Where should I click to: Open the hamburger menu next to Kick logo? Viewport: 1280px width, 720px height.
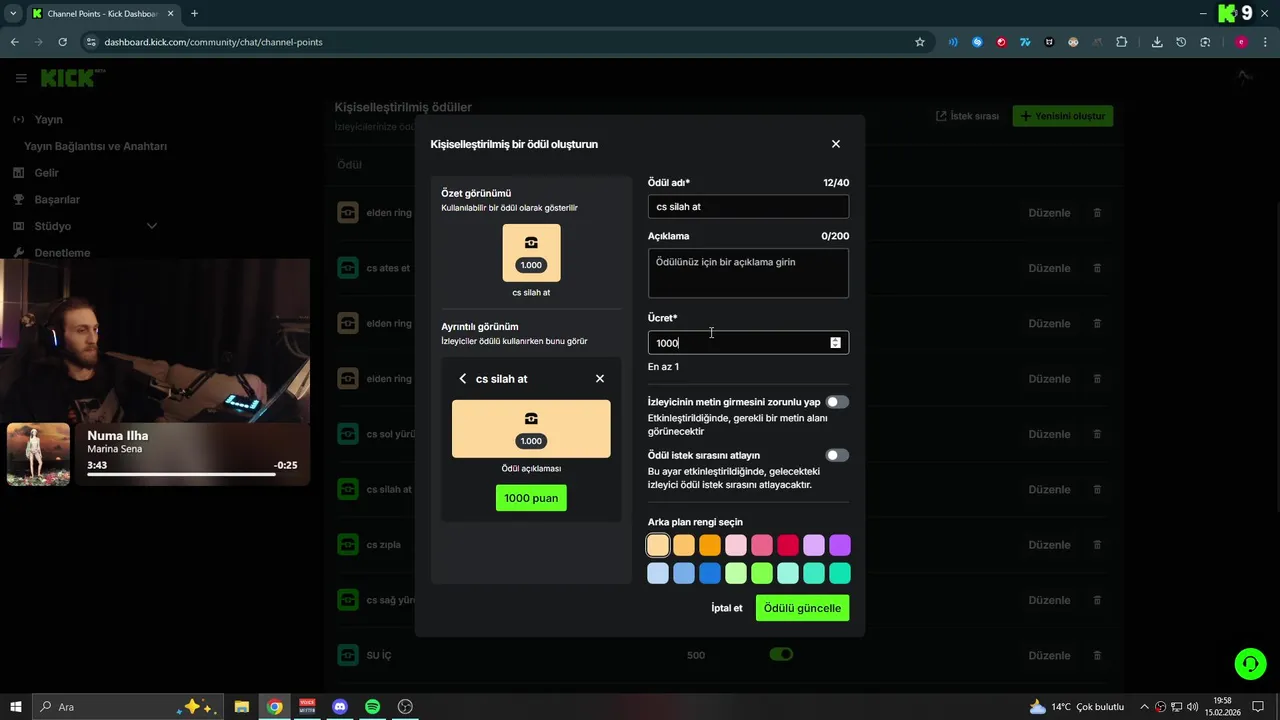click(21, 78)
